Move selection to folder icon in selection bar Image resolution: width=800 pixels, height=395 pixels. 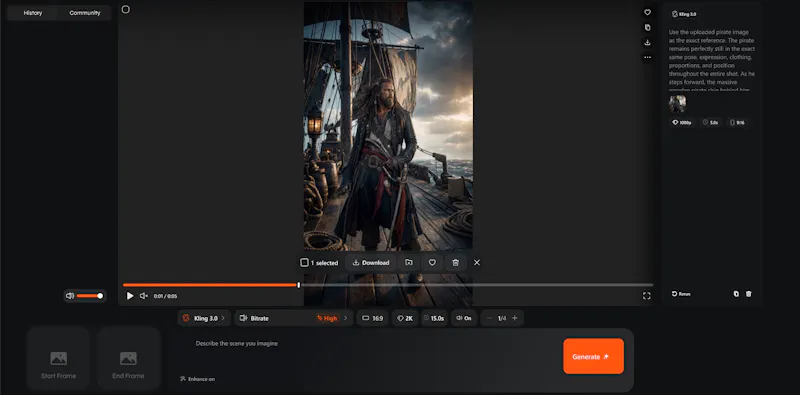click(x=409, y=262)
